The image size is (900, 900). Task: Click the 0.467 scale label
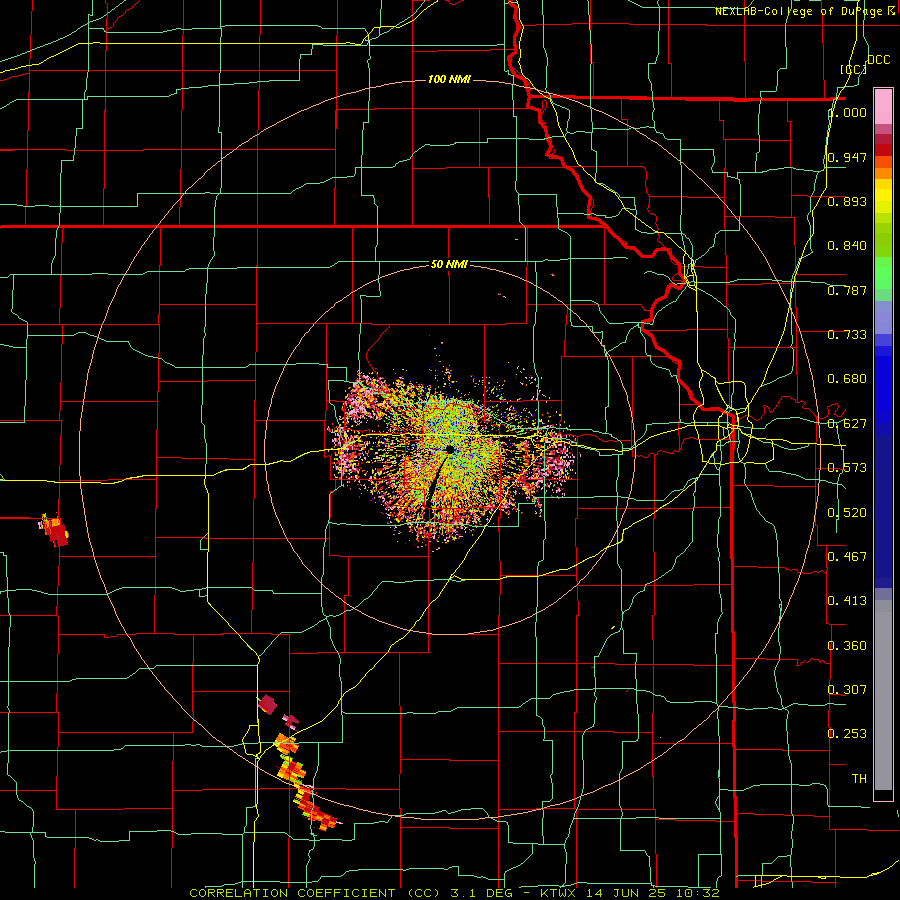coord(847,557)
